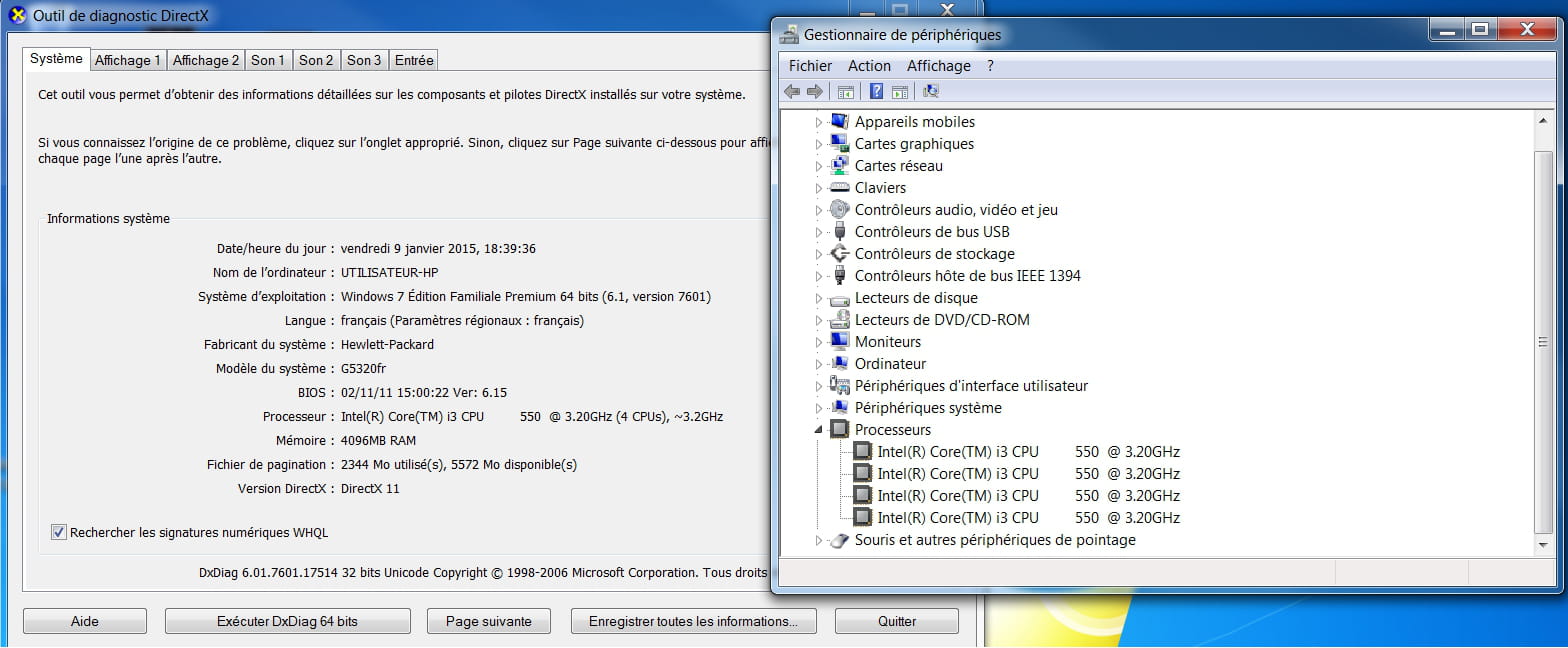
Task: Click the show/hide console tree toolbar icon
Action: point(845,92)
